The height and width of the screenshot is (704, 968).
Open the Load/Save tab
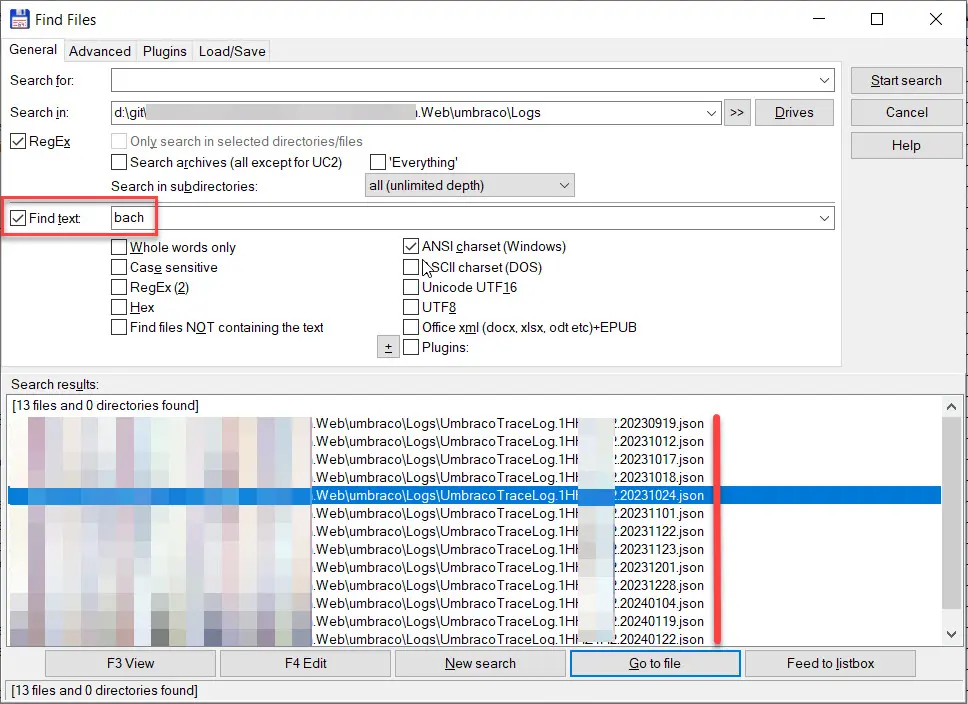tap(231, 51)
